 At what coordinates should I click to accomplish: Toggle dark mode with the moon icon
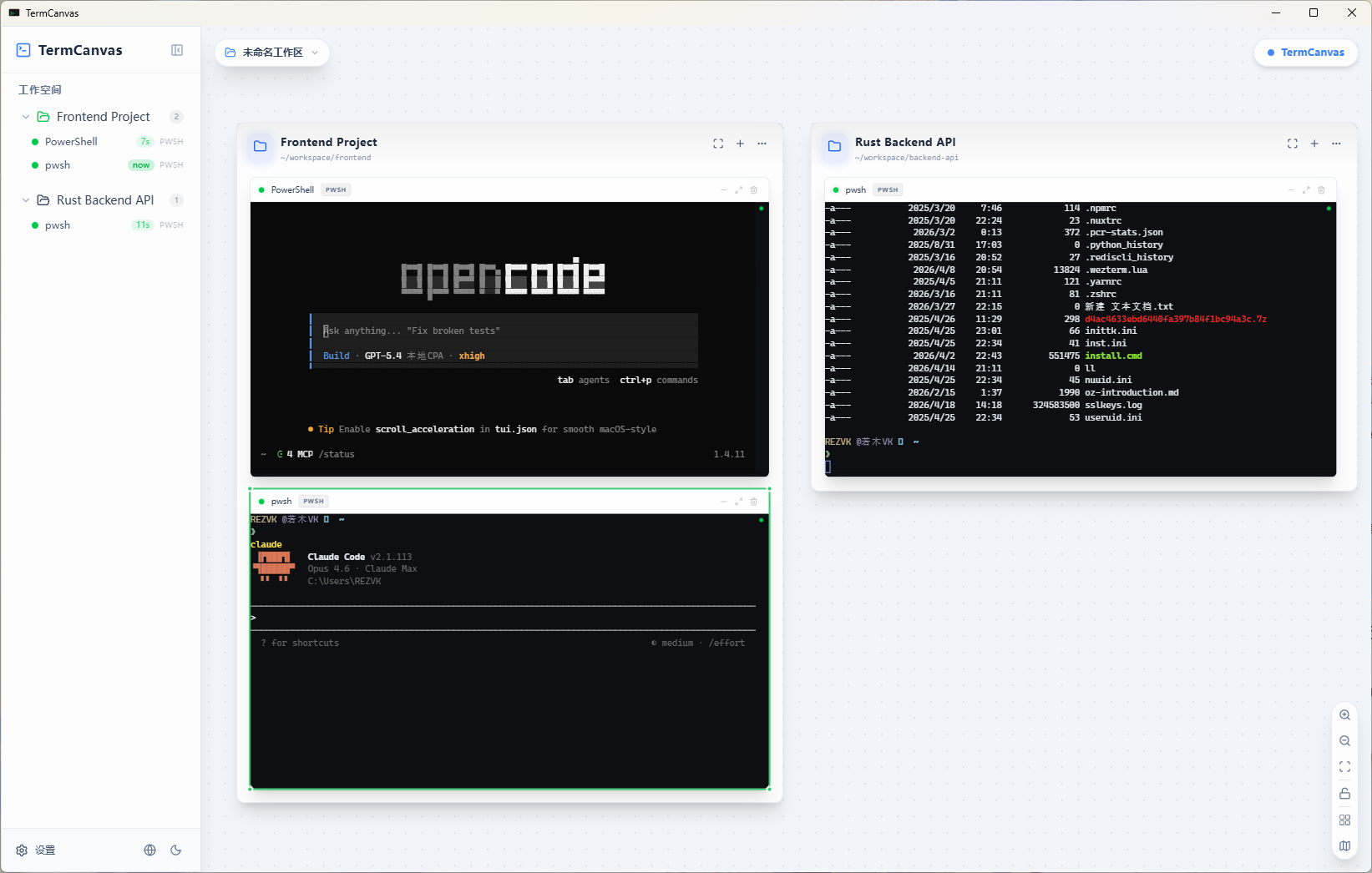[x=176, y=850]
